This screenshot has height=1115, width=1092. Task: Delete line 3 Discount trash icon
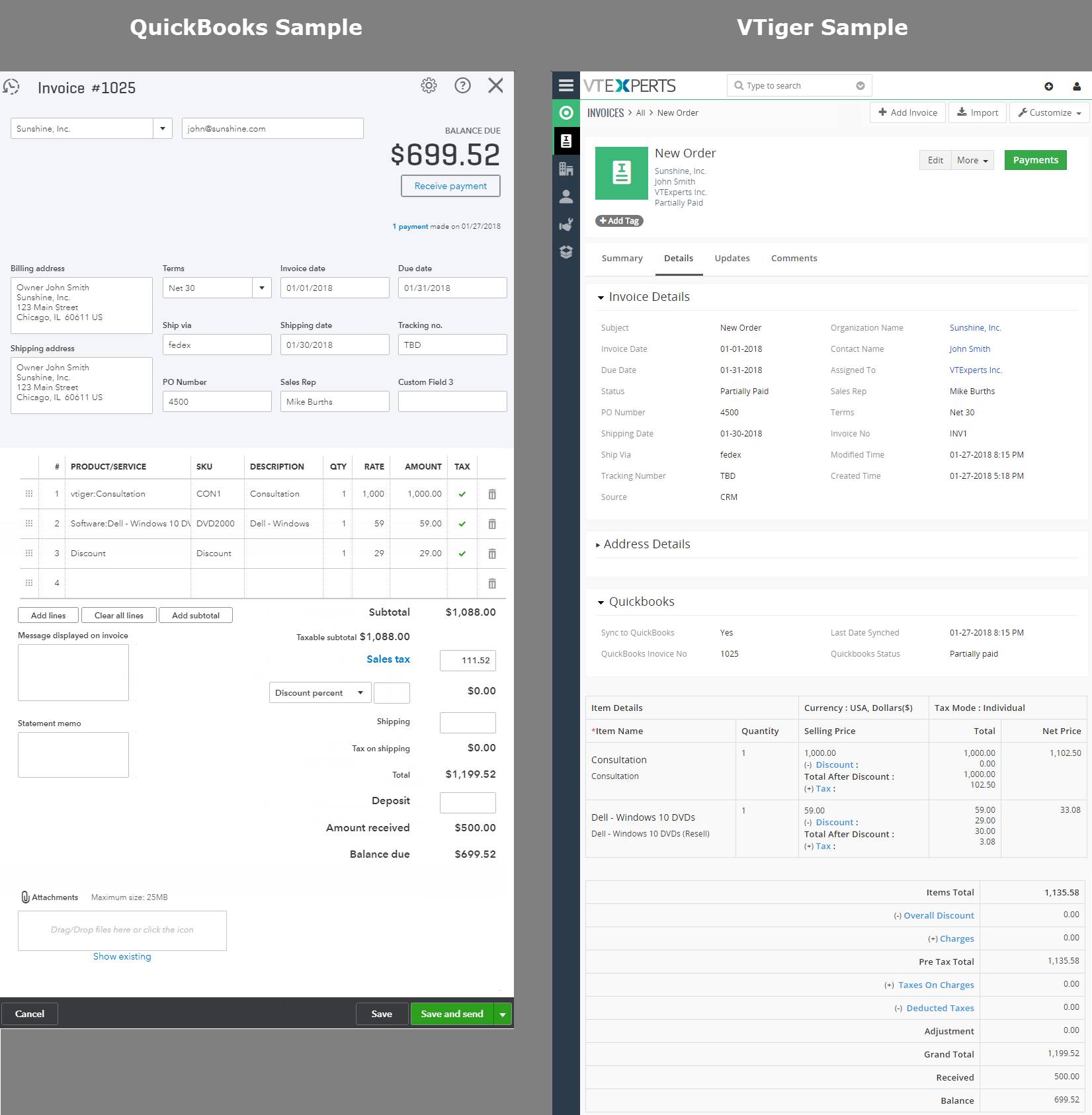pyautogui.click(x=492, y=554)
